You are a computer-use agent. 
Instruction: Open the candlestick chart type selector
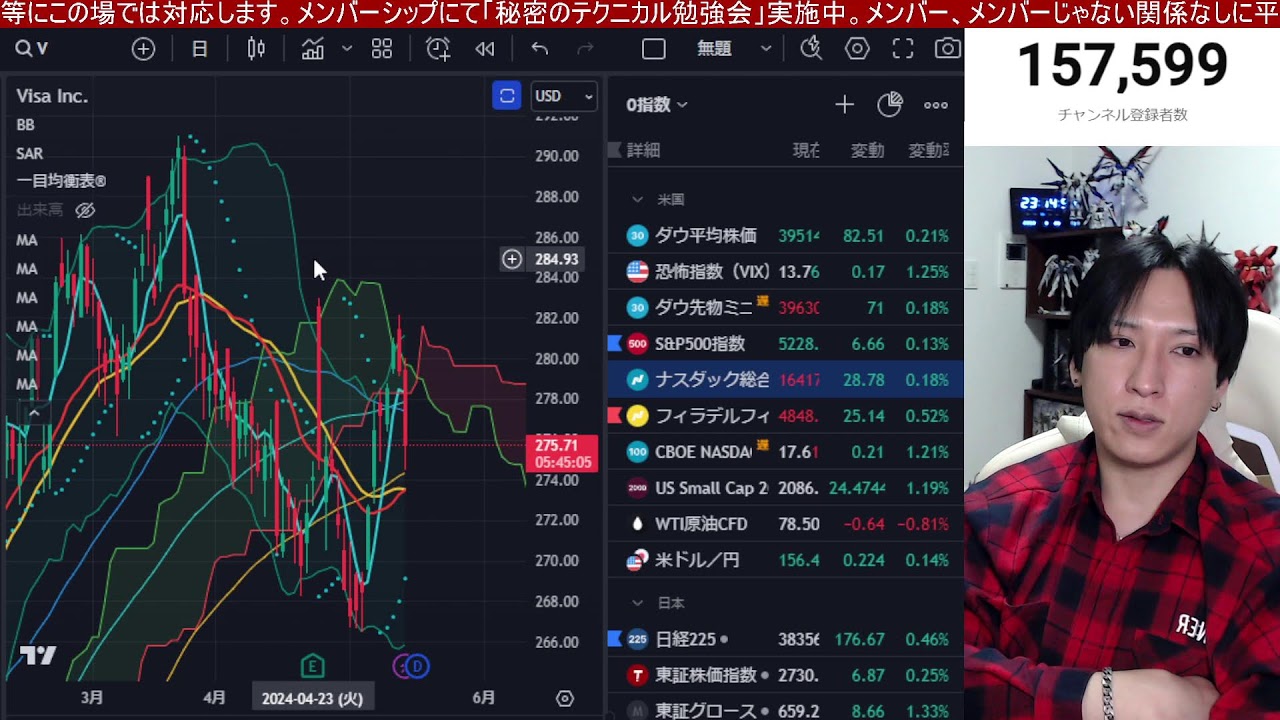256,49
